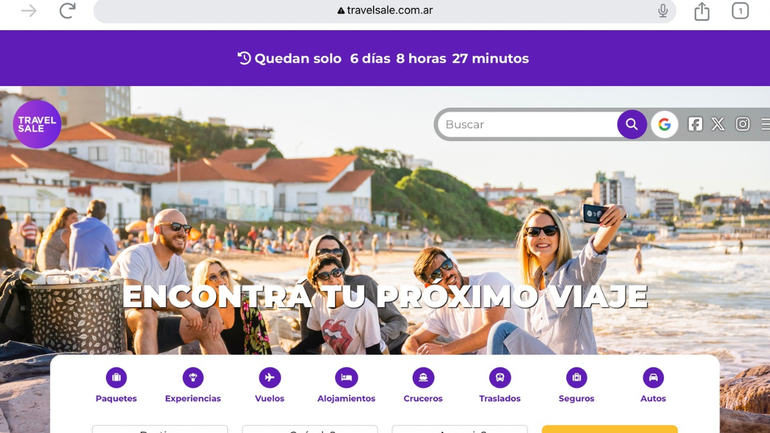Open the browser tabs counter
The height and width of the screenshot is (433, 770).
[740, 11]
